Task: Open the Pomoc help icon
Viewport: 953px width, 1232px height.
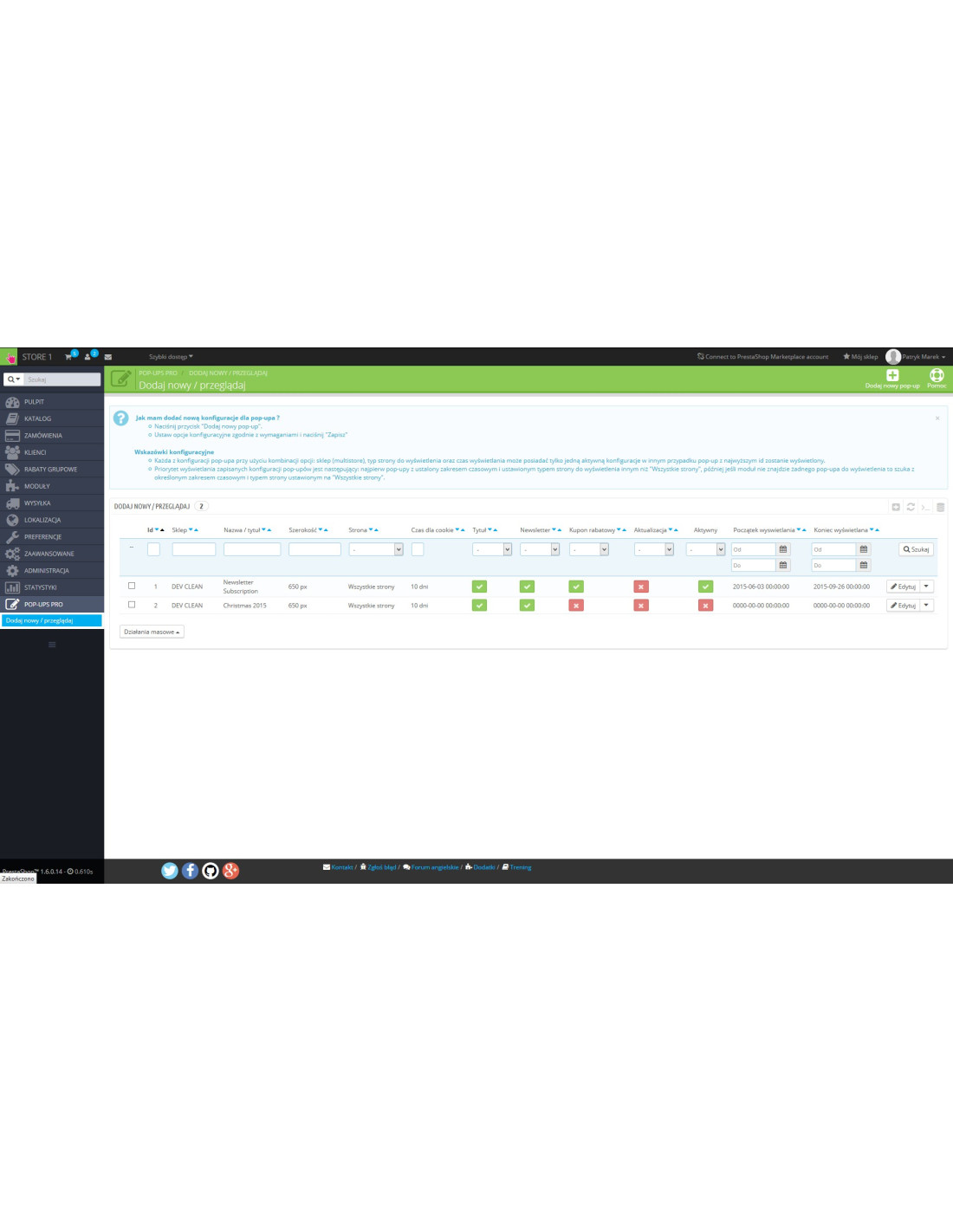Action: 937,375
